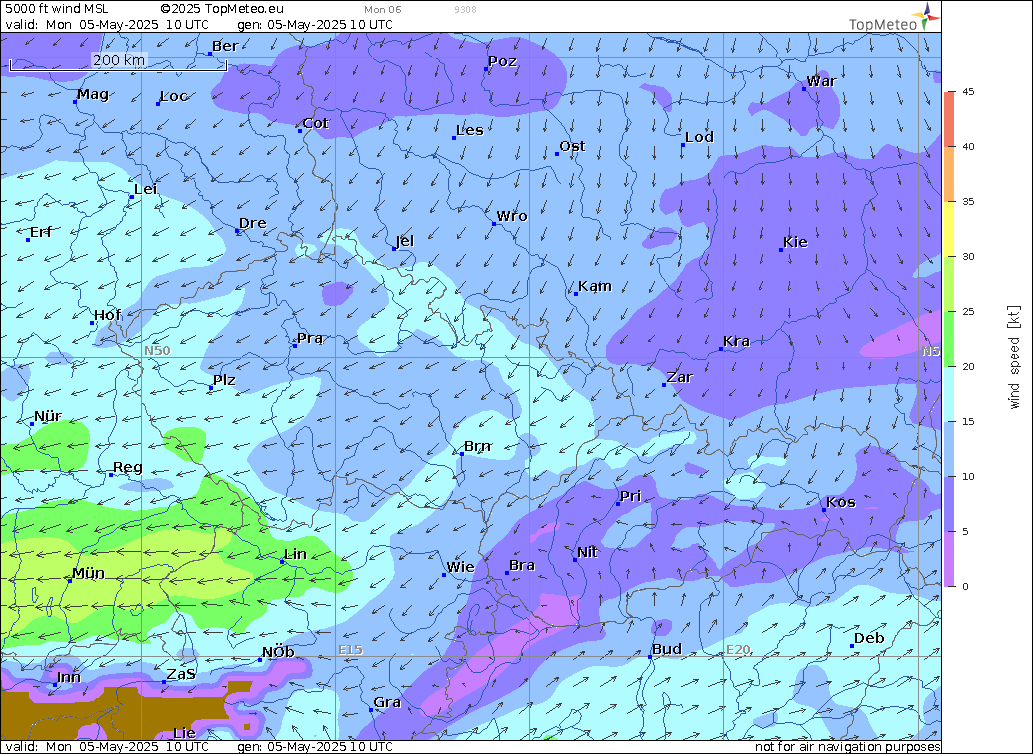The width and height of the screenshot is (1033, 754).
Task: Click the NÖb city label
Action: click(x=278, y=653)
